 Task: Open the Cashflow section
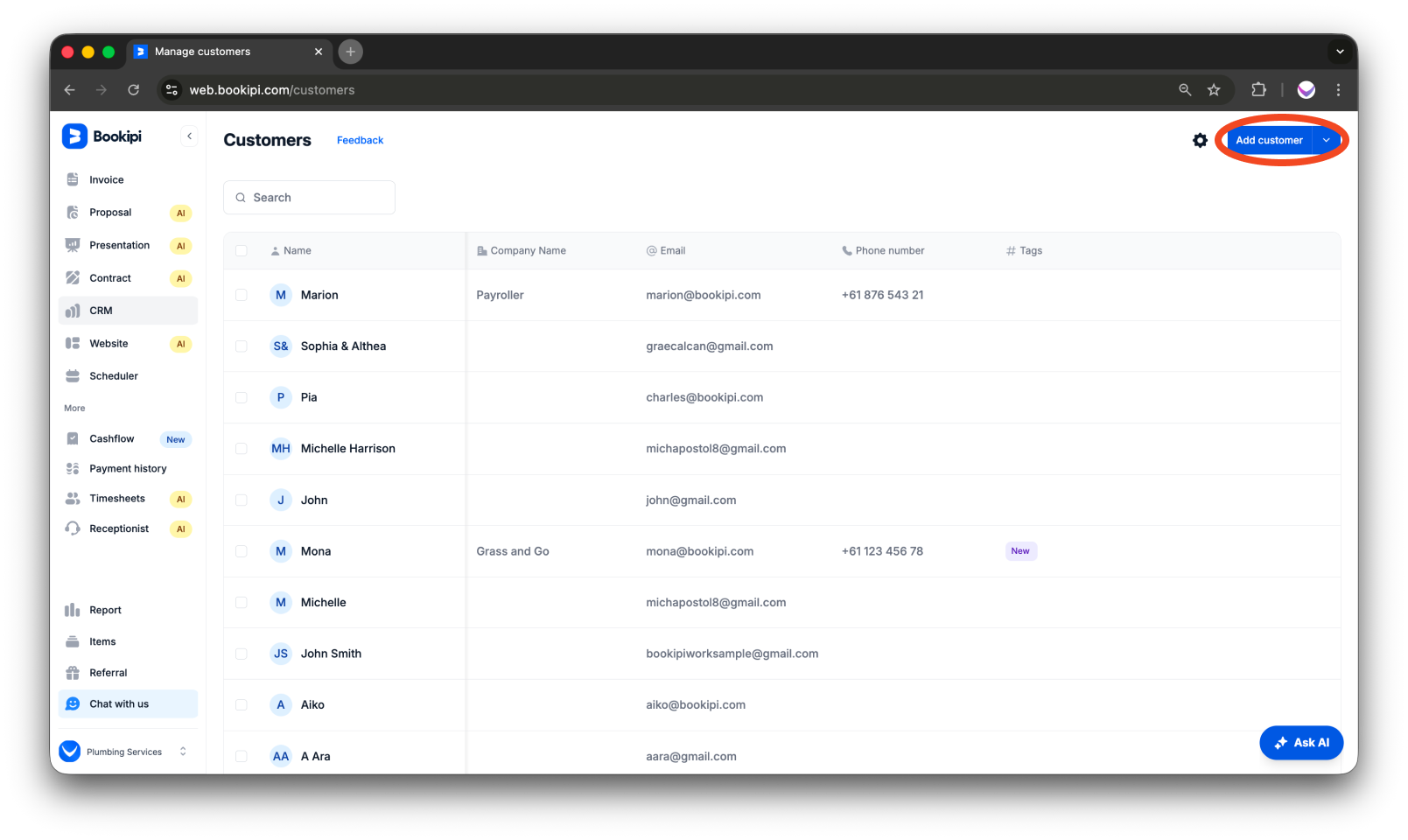[111, 438]
